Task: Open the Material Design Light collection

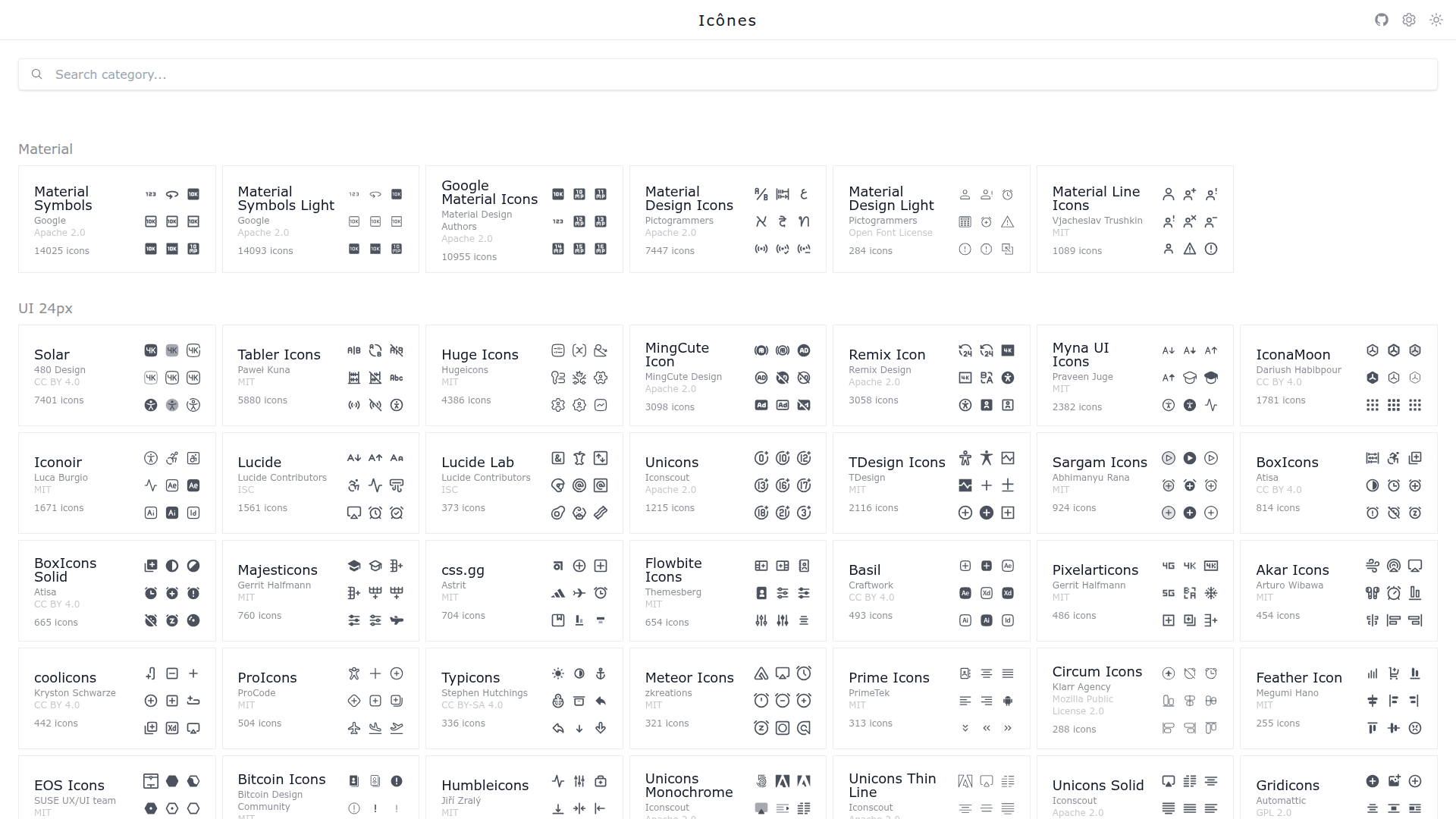Action: 931,219
